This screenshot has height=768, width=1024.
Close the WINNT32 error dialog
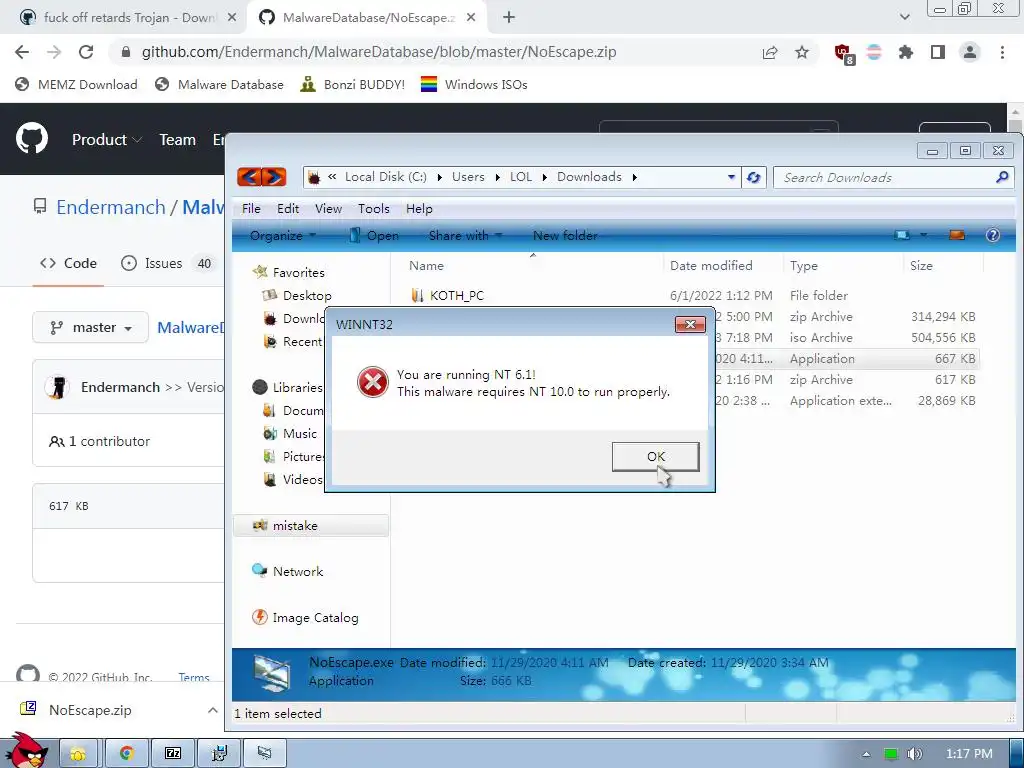[x=690, y=325]
